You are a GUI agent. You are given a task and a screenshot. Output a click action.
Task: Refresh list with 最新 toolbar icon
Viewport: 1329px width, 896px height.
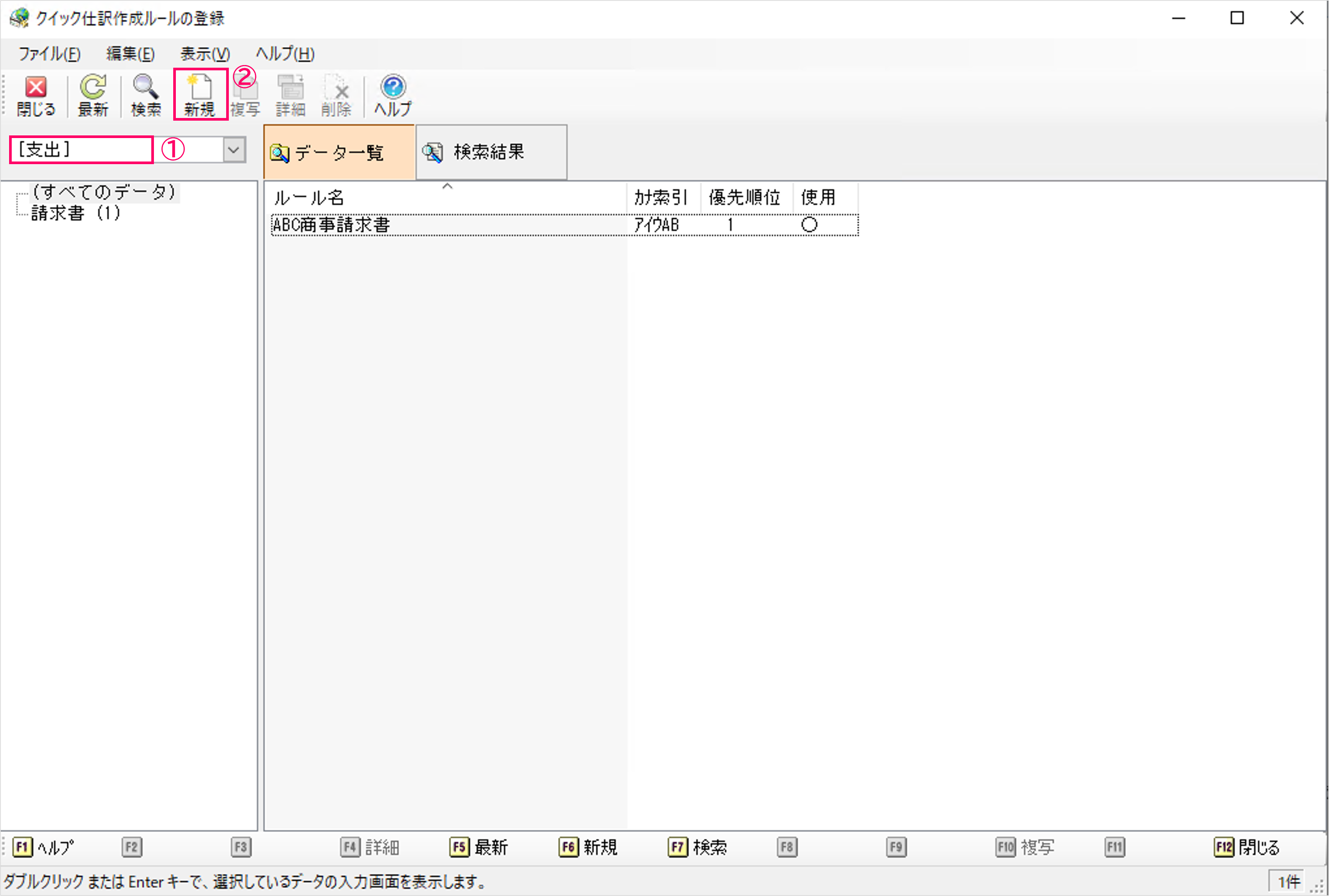93,95
